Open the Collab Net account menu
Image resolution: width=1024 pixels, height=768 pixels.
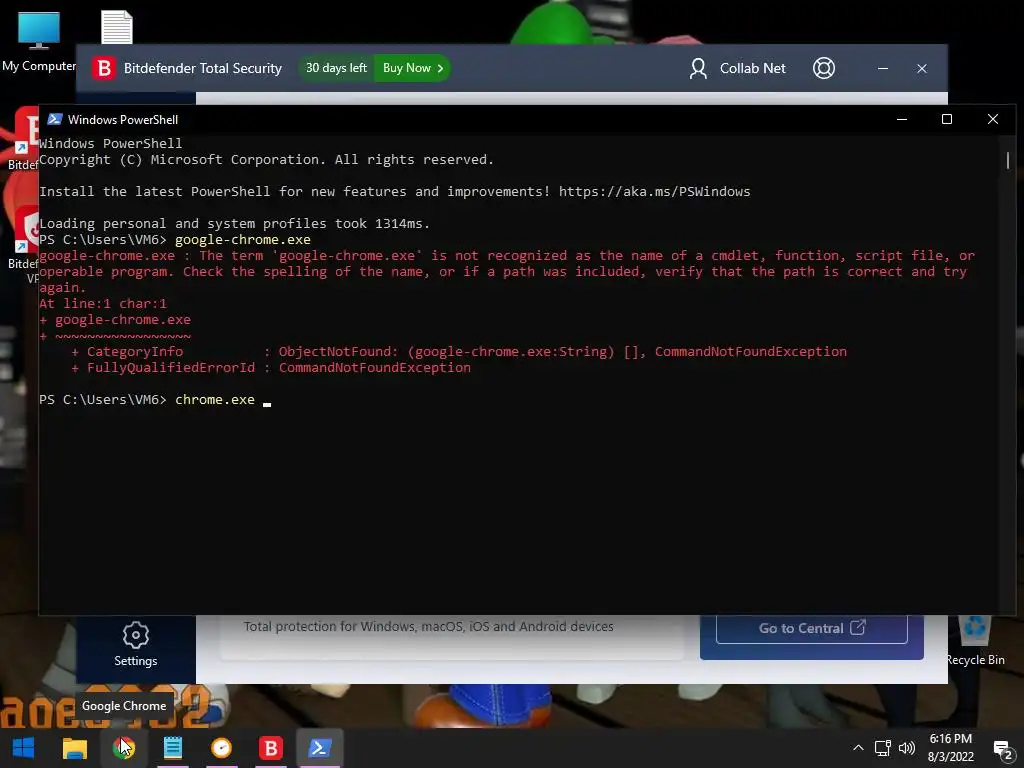pyautogui.click(x=737, y=68)
